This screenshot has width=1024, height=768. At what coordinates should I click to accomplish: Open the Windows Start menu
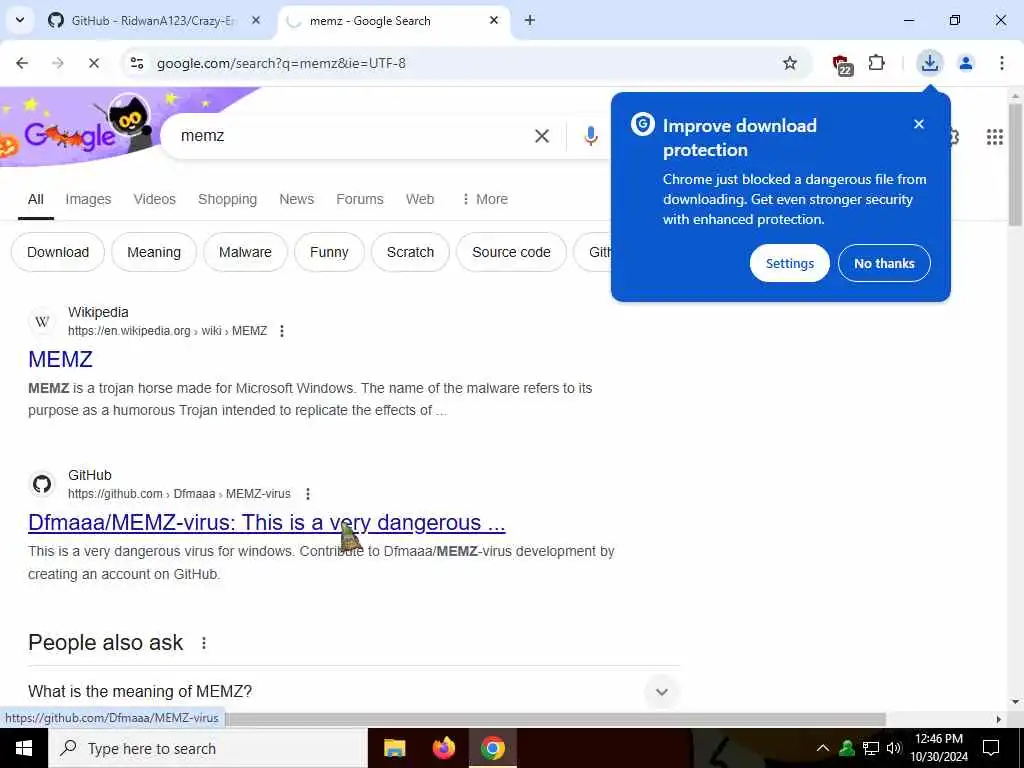pos(24,748)
